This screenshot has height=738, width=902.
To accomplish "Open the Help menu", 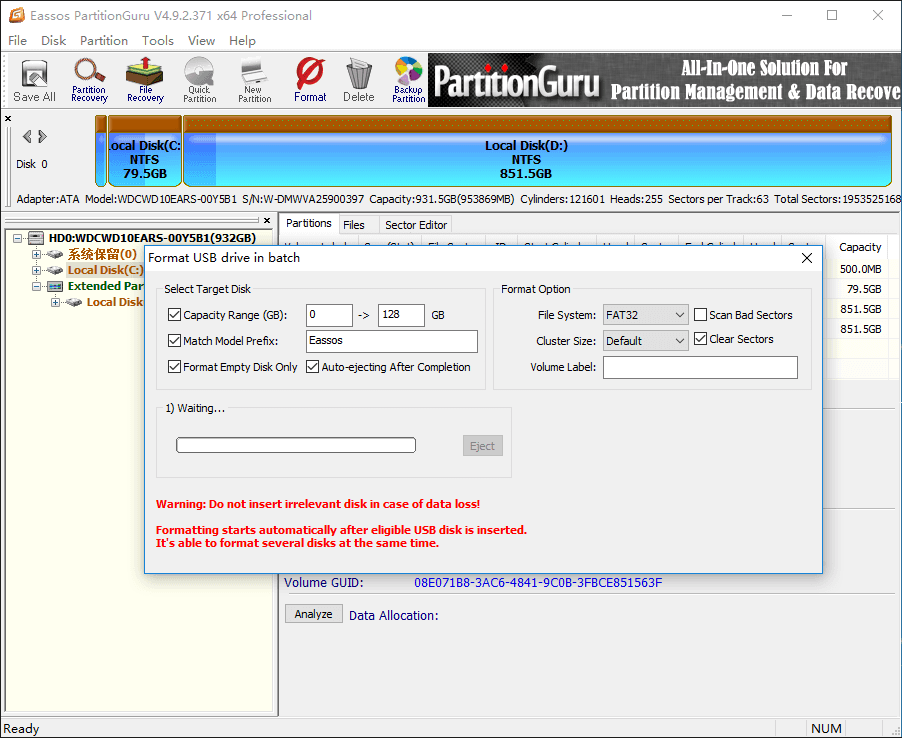I will click(x=242, y=41).
